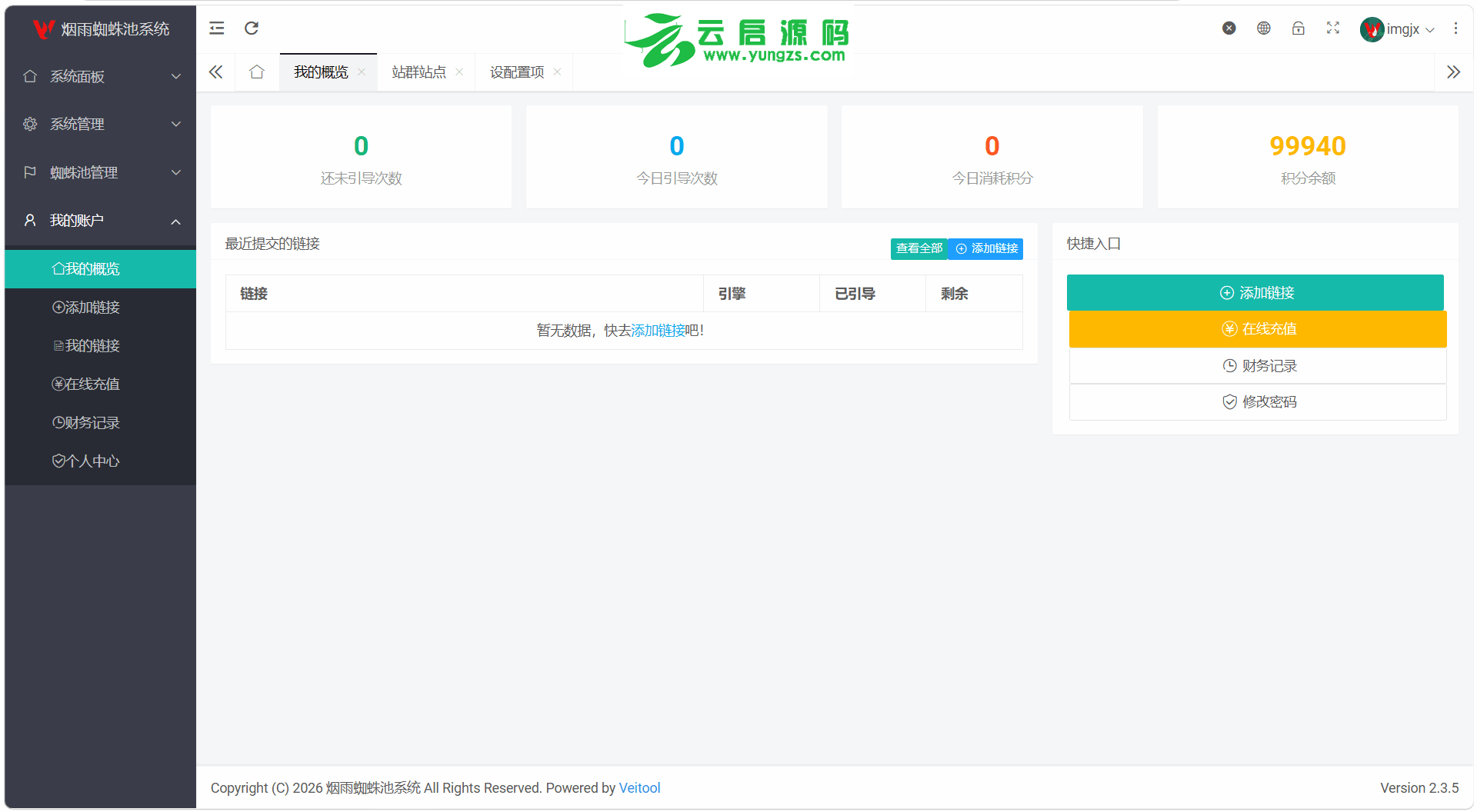Follow the 添加链接 link in empty table

pyautogui.click(x=658, y=331)
